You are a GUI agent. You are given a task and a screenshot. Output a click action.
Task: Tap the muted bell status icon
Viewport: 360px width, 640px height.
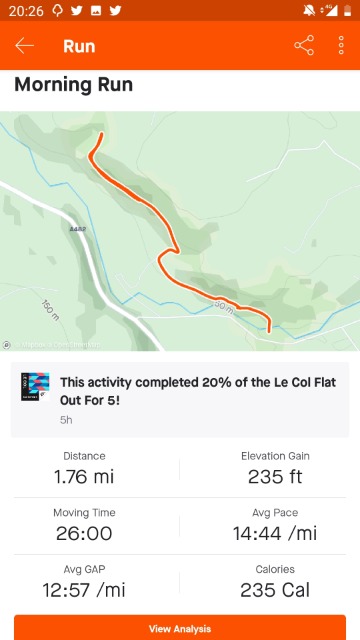309,11
